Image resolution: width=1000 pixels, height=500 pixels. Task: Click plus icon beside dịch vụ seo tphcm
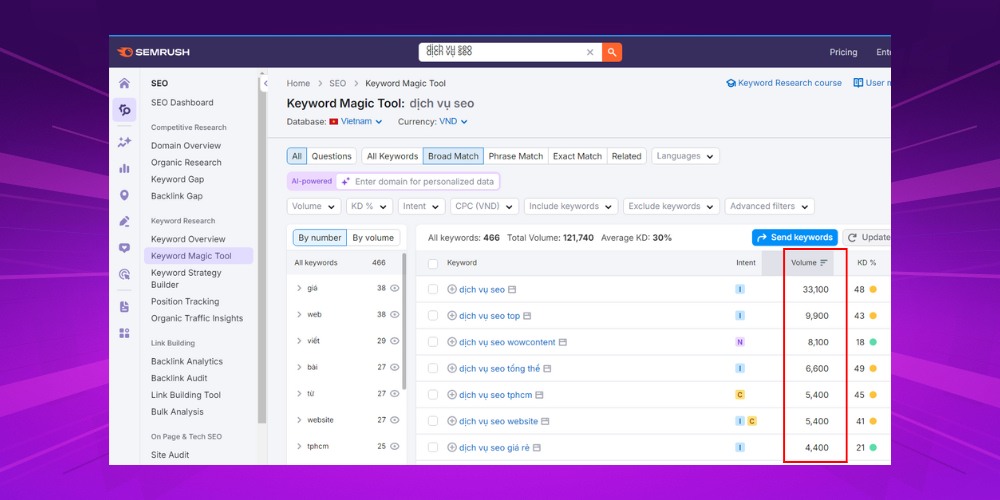[452, 395]
